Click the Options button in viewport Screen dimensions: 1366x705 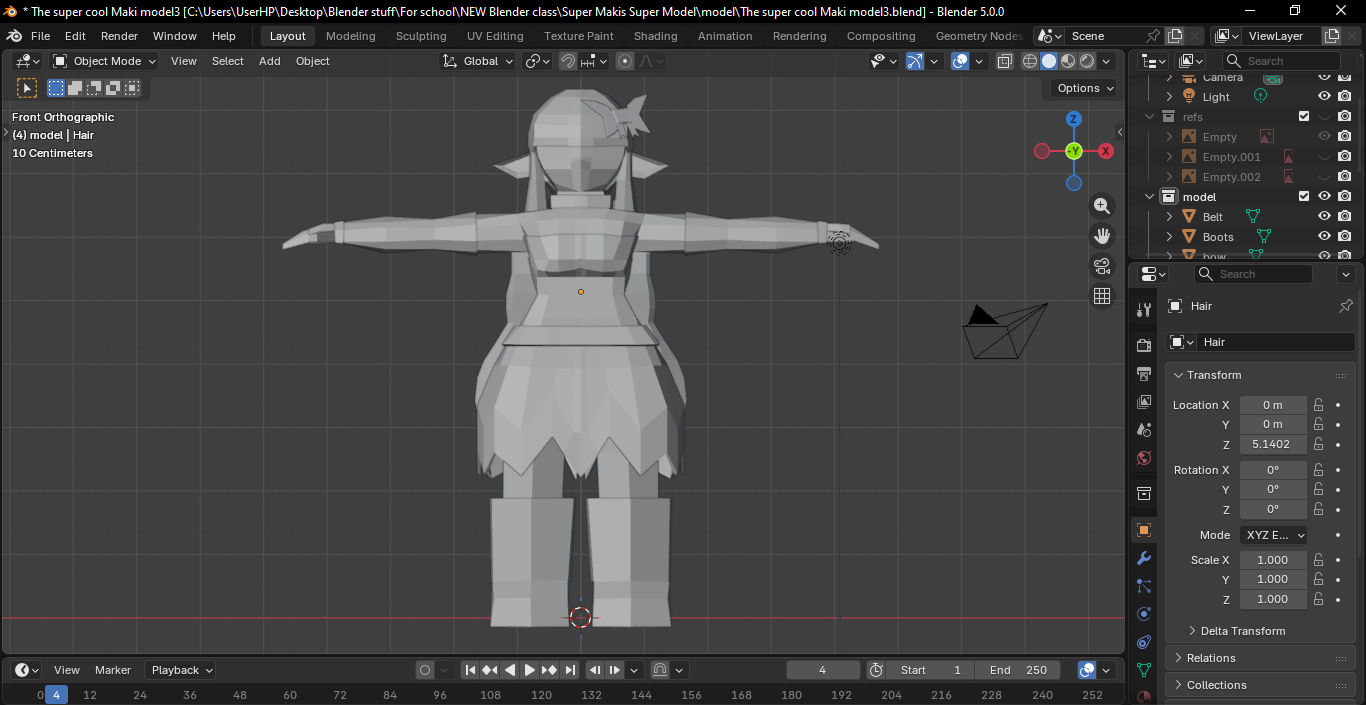[x=1085, y=88]
